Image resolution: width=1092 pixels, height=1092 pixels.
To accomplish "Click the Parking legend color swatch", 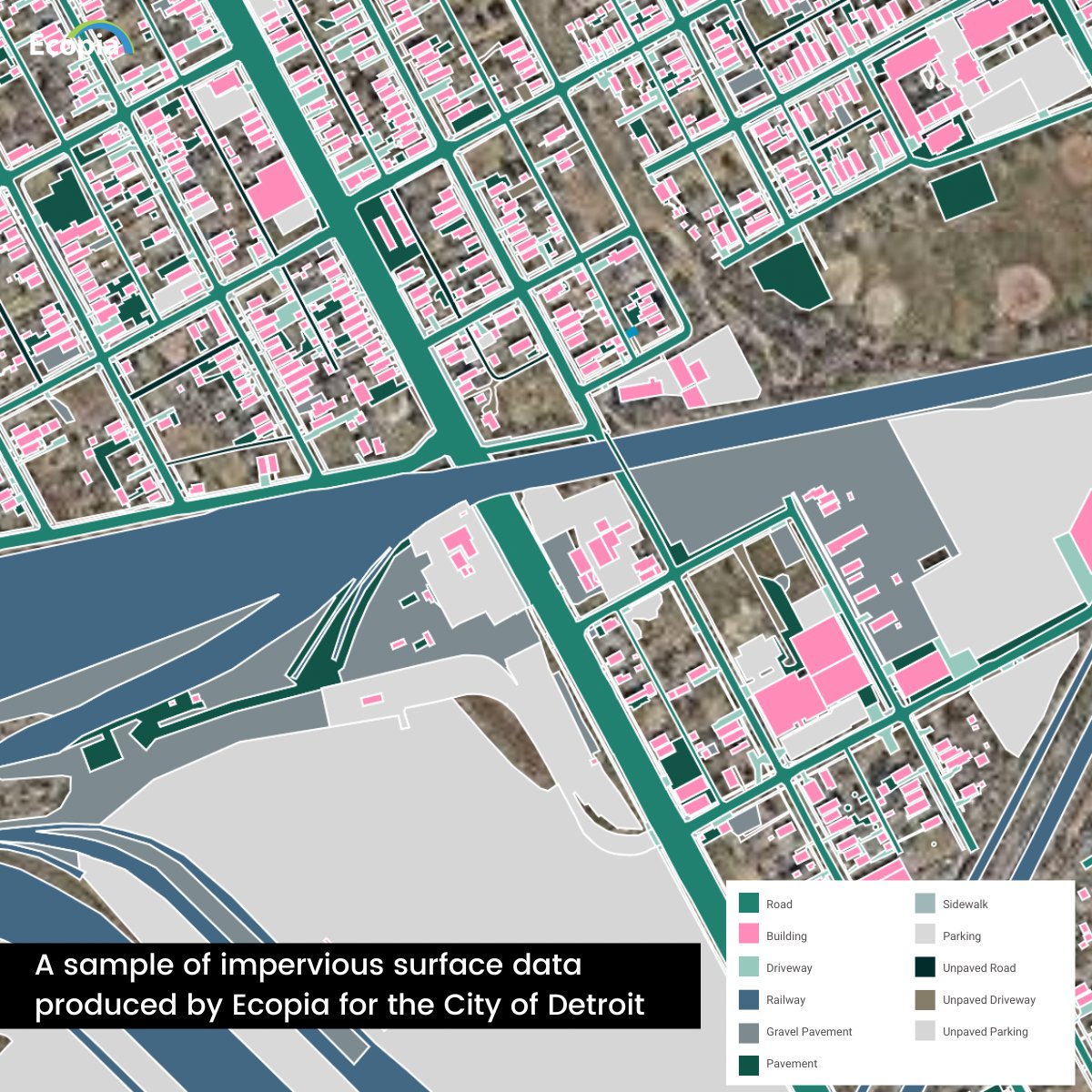I will tap(925, 935).
